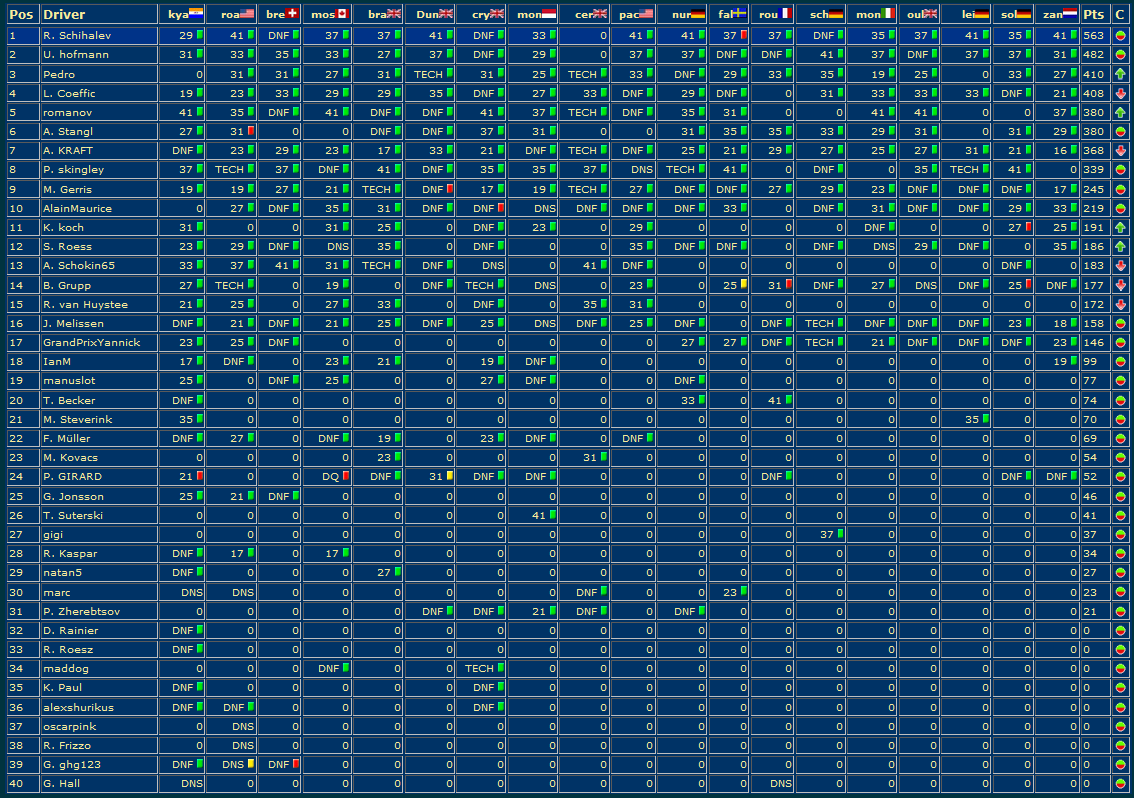
Task: Click yellow marker in P. GIRARD's Dun cell
Action: pyautogui.click(x=449, y=476)
